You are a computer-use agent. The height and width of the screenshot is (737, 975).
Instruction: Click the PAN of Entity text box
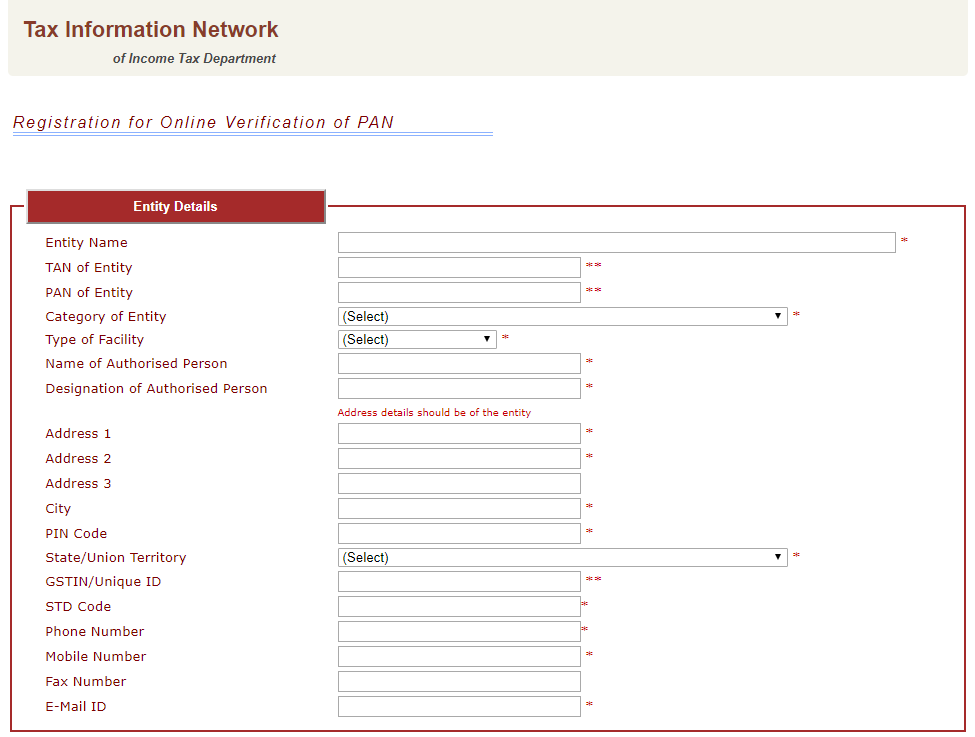(459, 292)
